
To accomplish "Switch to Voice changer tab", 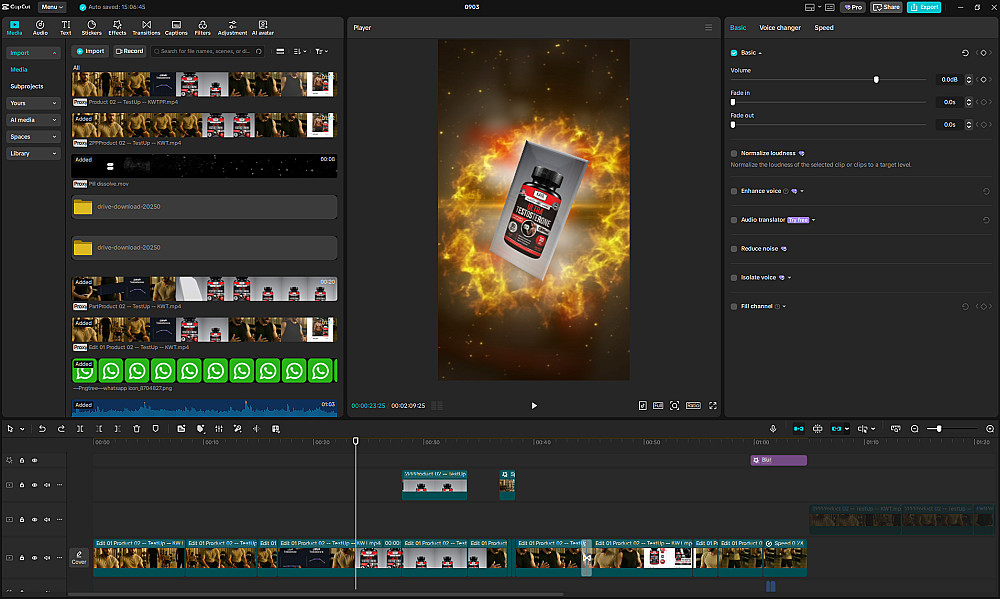I will tap(779, 28).
